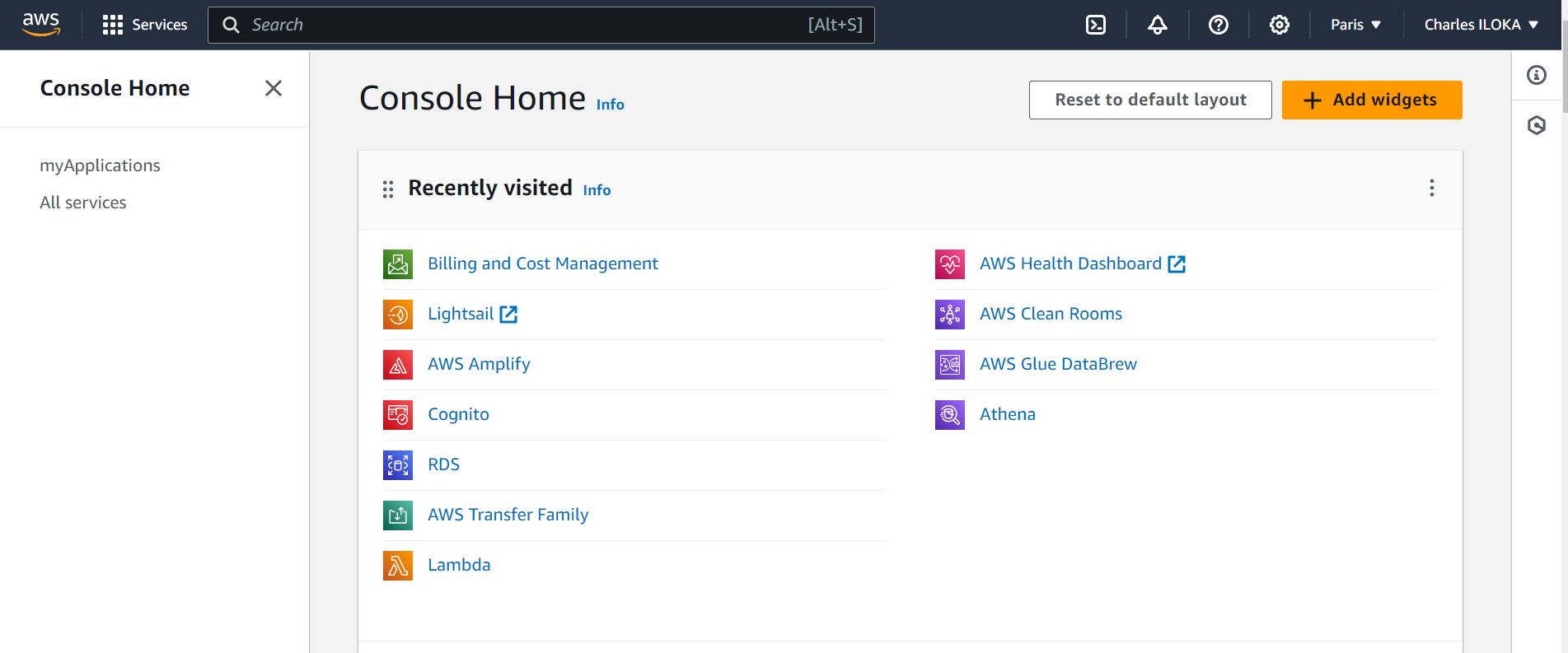Click the RDS service icon
1568x653 pixels.
coord(398,465)
